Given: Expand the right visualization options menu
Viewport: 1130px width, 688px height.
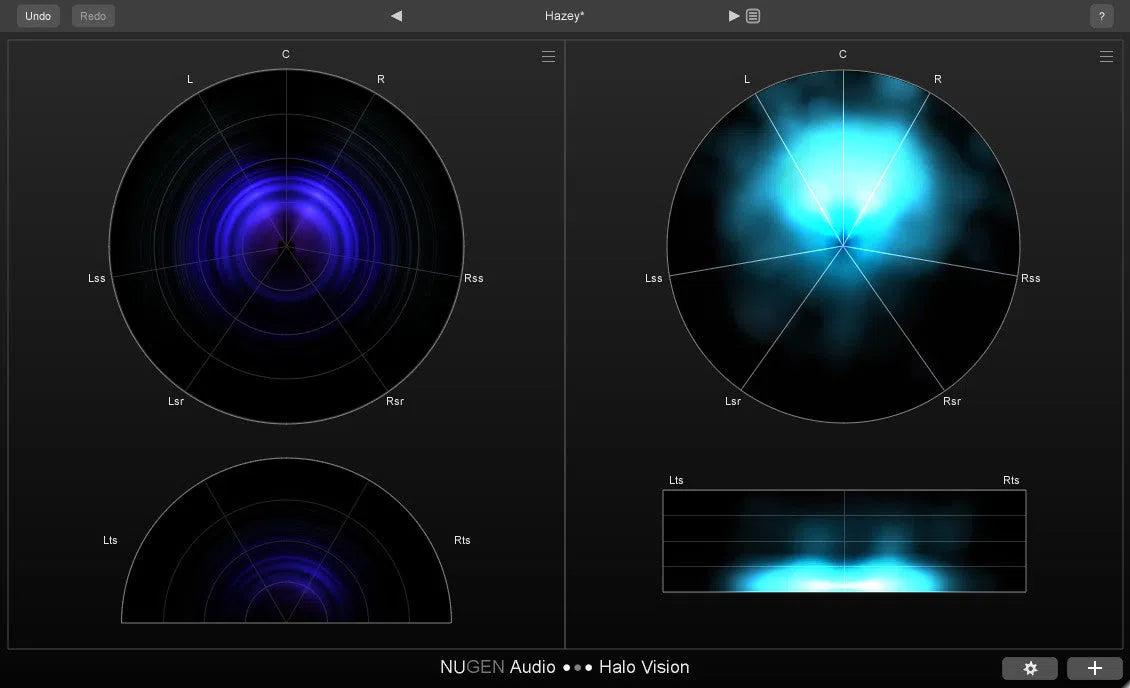Looking at the screenshot, I should point(1106,56).
